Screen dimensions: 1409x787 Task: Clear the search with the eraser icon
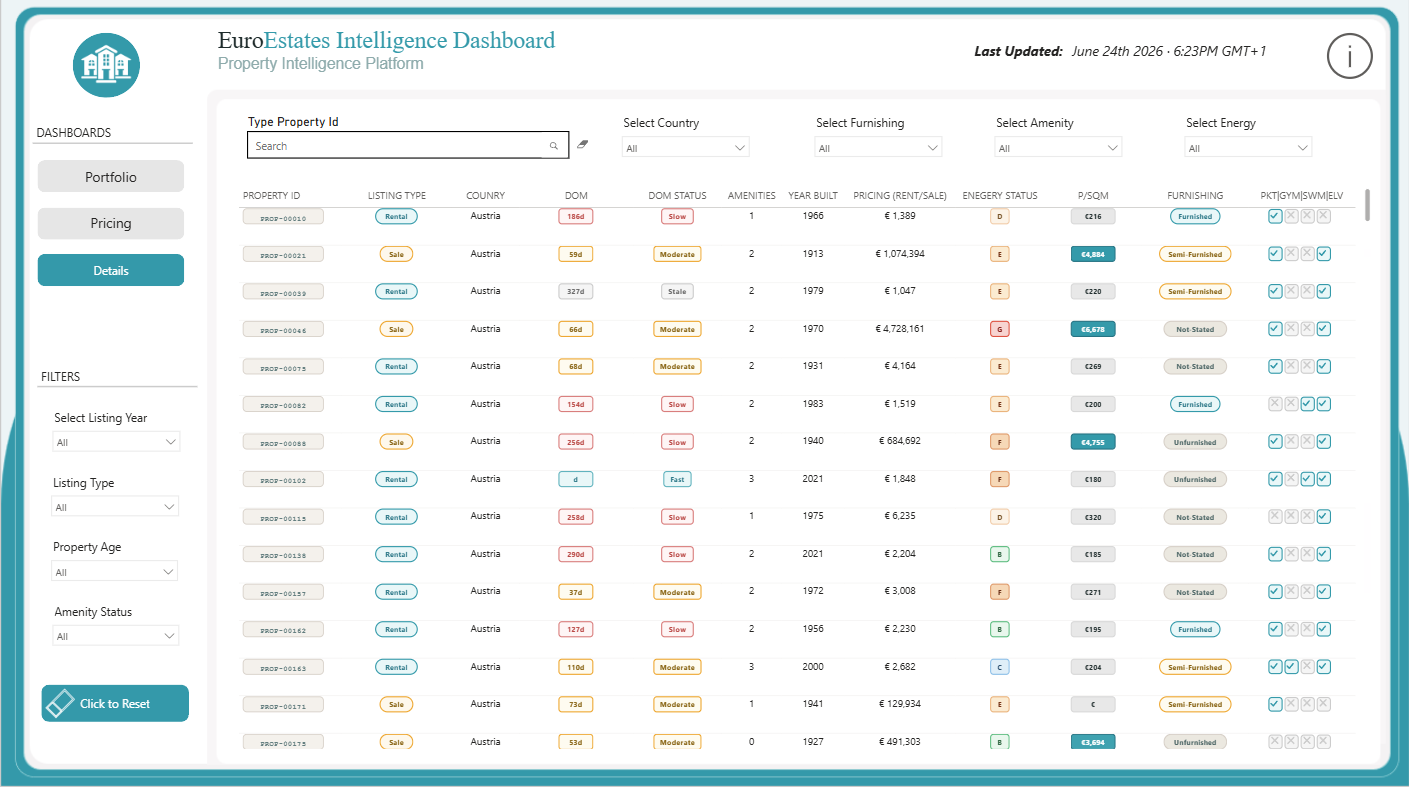583,145
